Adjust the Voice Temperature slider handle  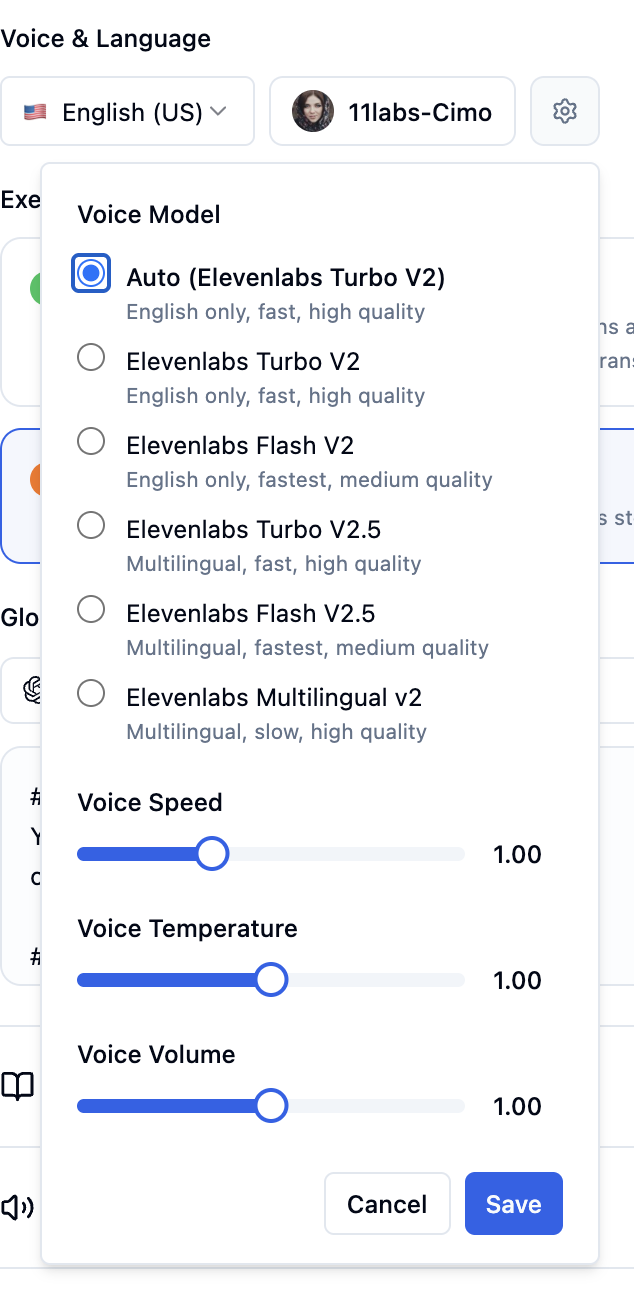[x=270, y=979]
